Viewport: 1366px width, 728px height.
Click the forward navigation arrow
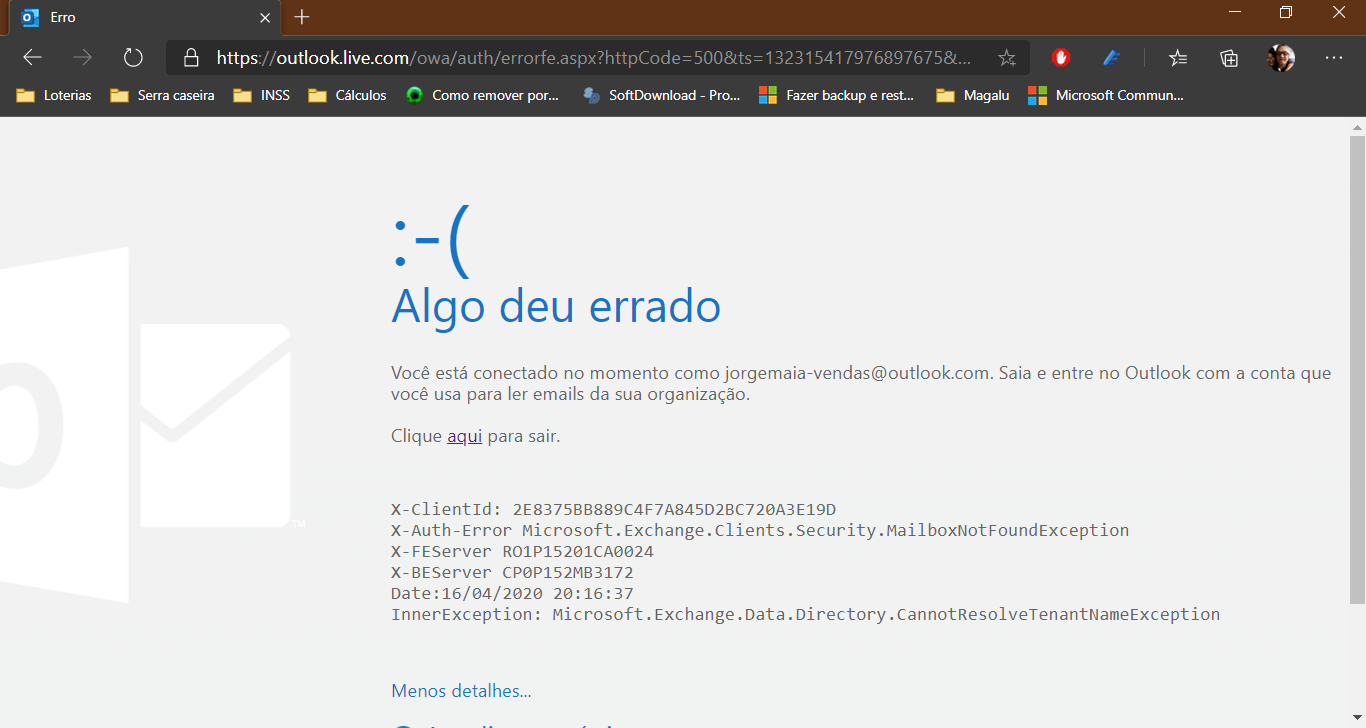coord(82,58)
